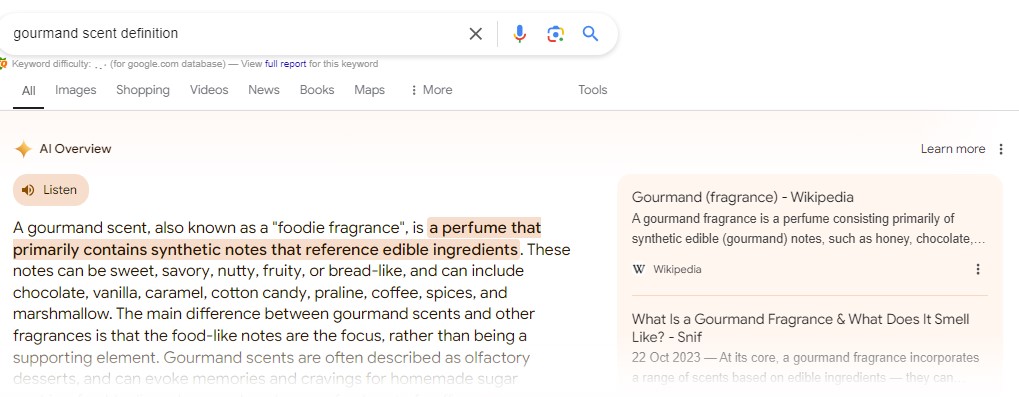Image resolution: width=1019 pixels, height=397 pixels.
Task: Switch to the Shopping tab
Action: tap(143, 90)
